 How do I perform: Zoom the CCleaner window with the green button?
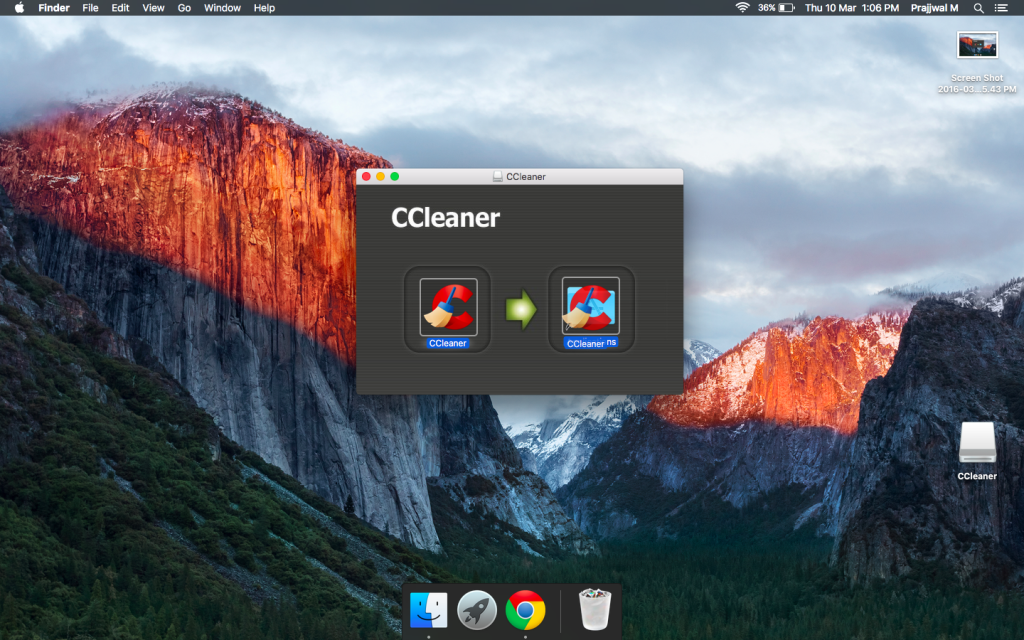tap(394, 176)
